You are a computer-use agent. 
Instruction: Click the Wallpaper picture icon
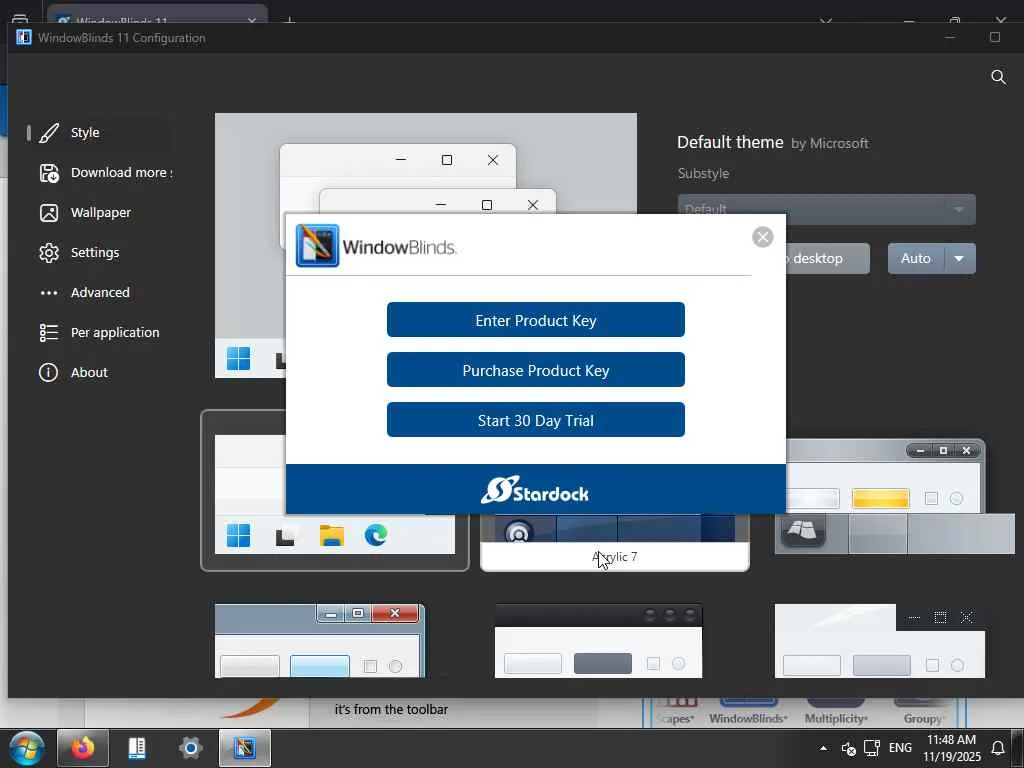[x=49, y=213]
